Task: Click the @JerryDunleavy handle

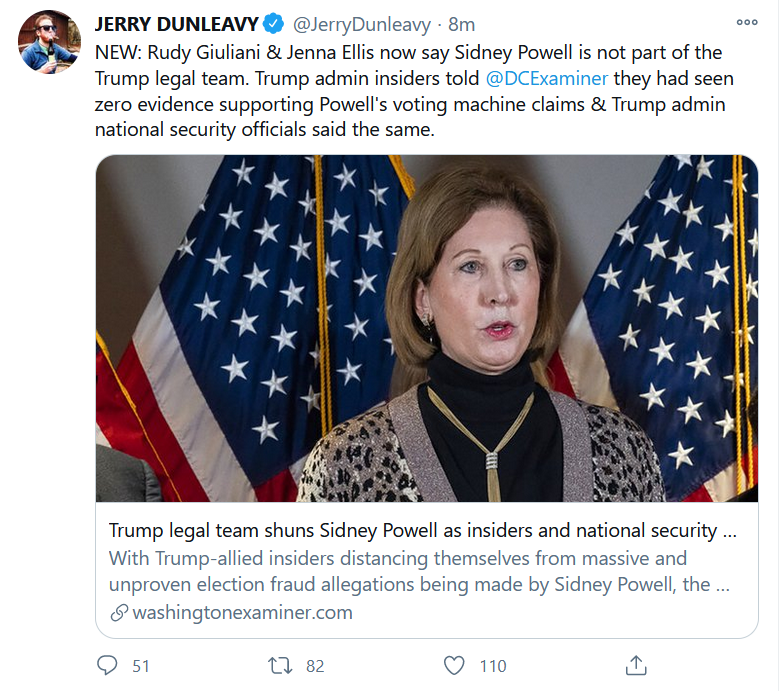Action: [x=361, y=23]
